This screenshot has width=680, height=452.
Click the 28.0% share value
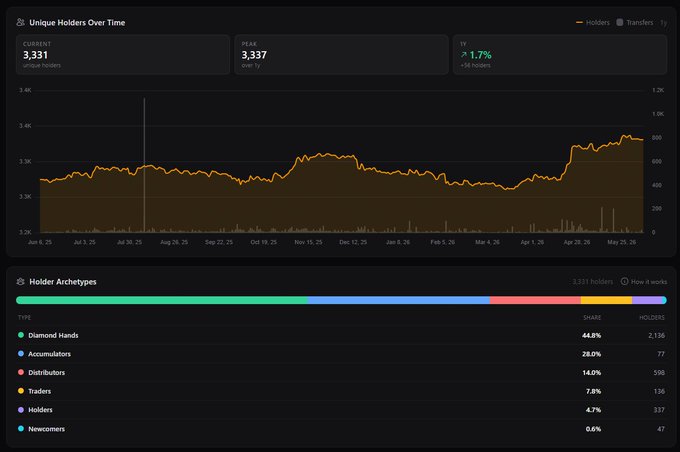(592, 354)
